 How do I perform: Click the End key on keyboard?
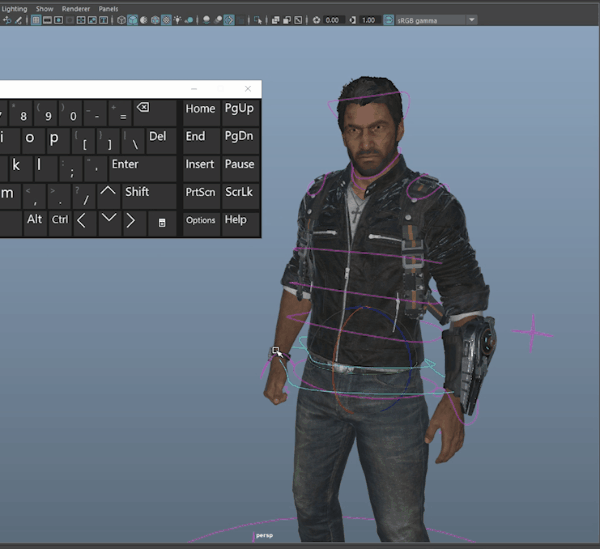tap(201, 140)
